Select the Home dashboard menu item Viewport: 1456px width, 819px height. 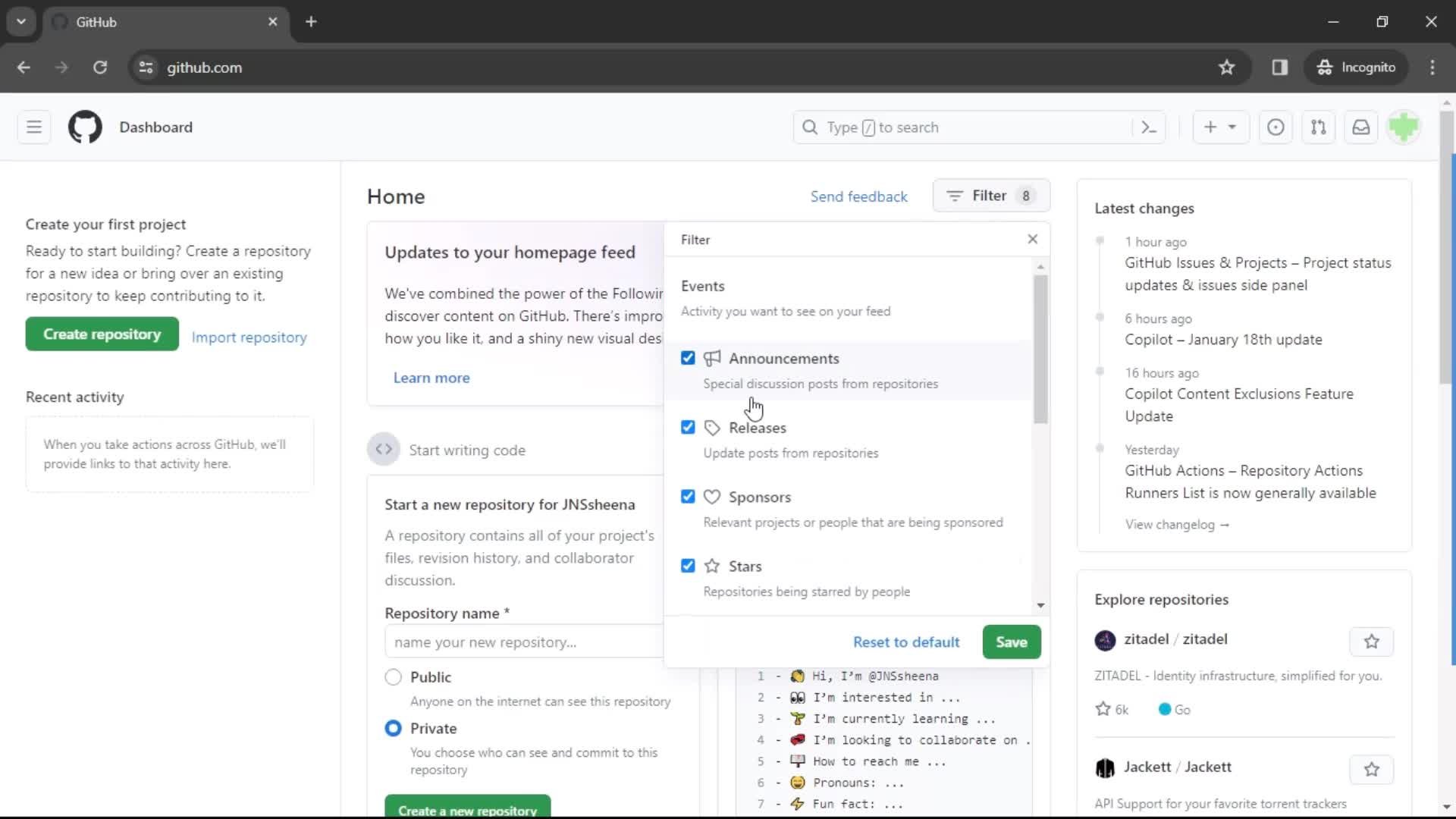pyautogui.click(x=395, y=196)
